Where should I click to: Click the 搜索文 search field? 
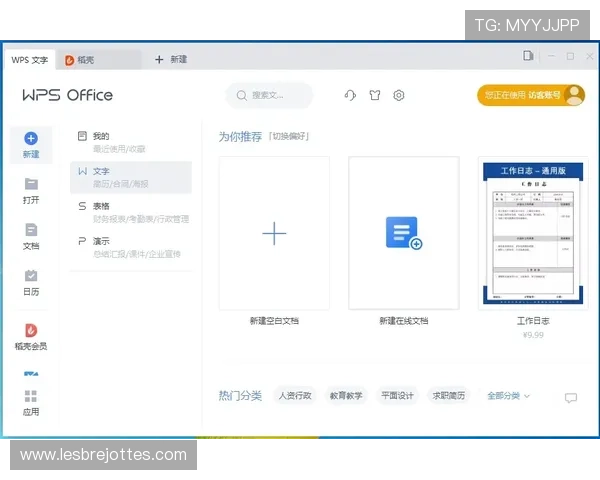click(x=269, y=95)
